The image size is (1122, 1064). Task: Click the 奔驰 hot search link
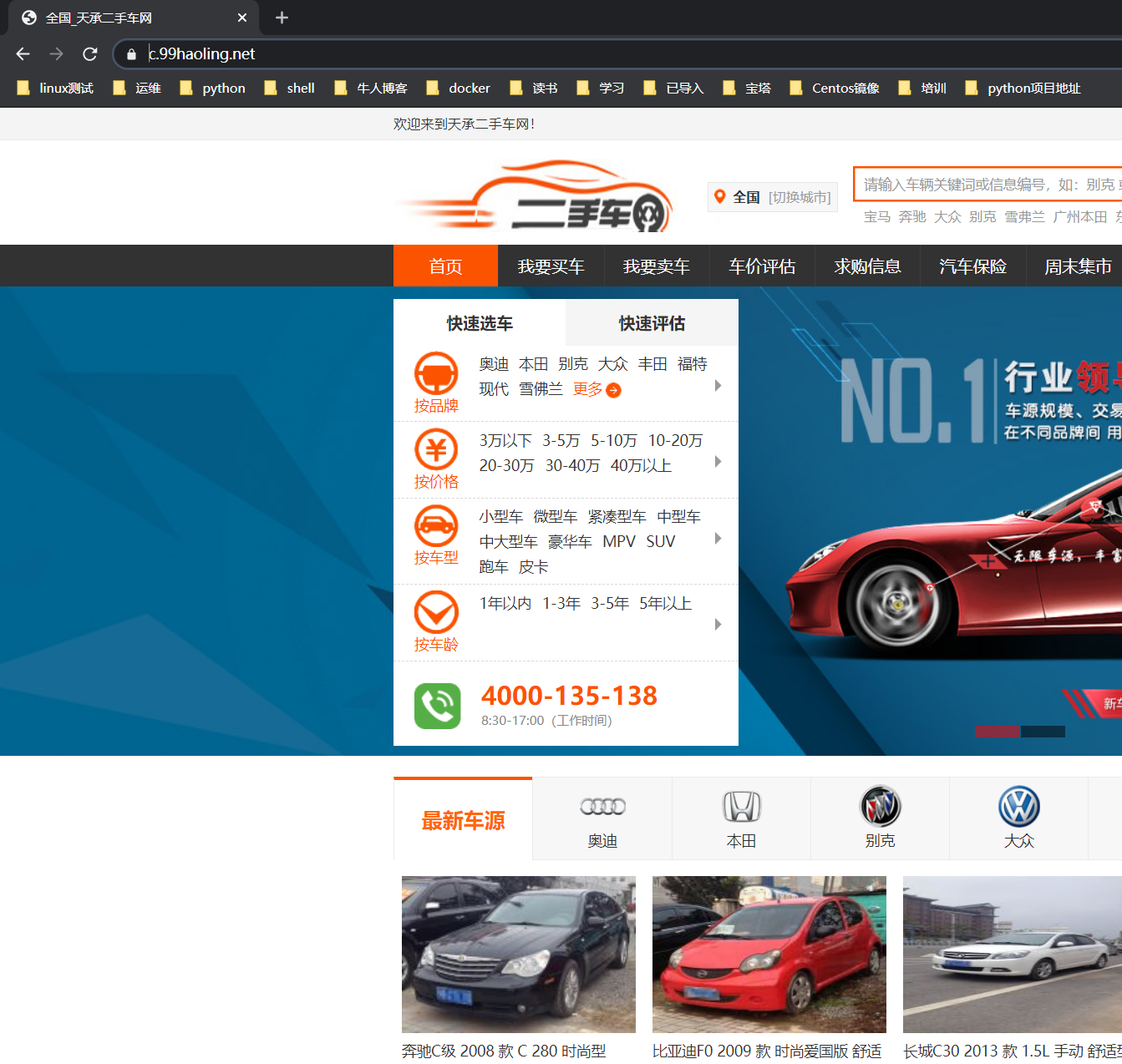912,217
